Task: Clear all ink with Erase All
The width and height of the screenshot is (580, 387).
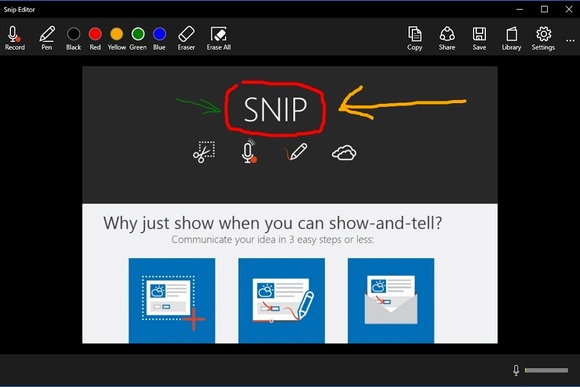Action: pos(219,38)
